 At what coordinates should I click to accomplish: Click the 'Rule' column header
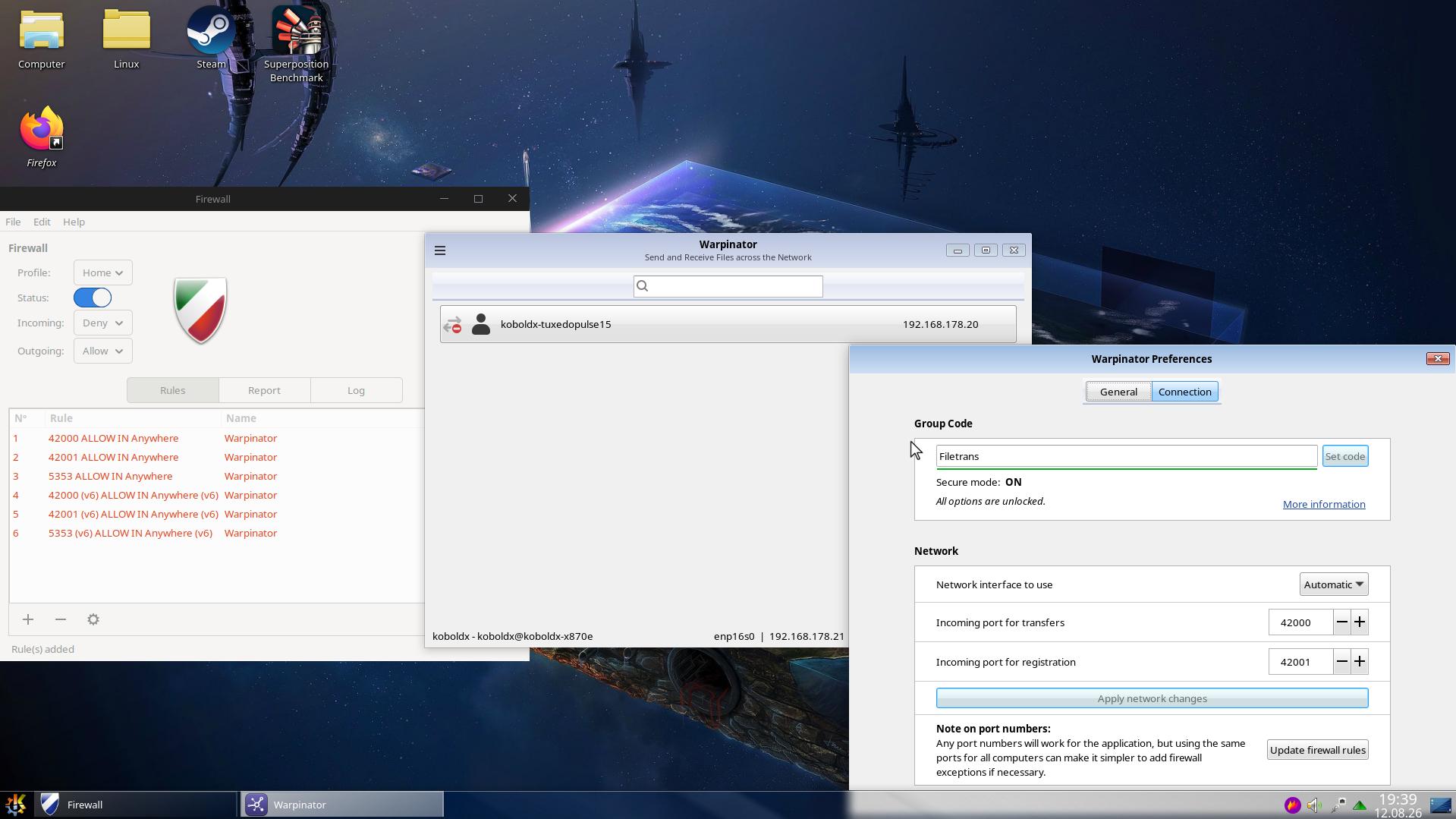(61, 418)
